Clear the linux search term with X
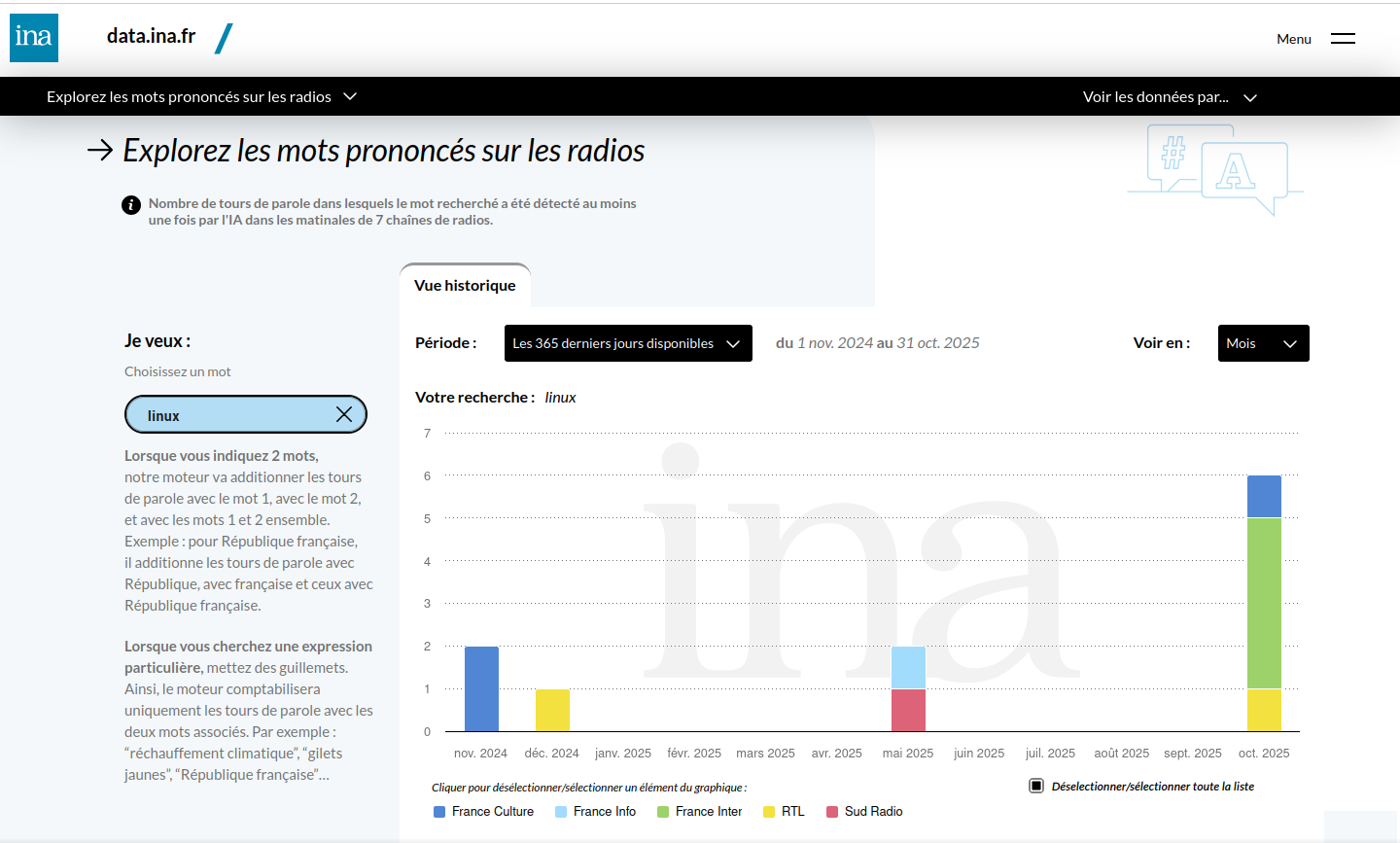This screenshot has height=843, width=1400. click(344, 414)
